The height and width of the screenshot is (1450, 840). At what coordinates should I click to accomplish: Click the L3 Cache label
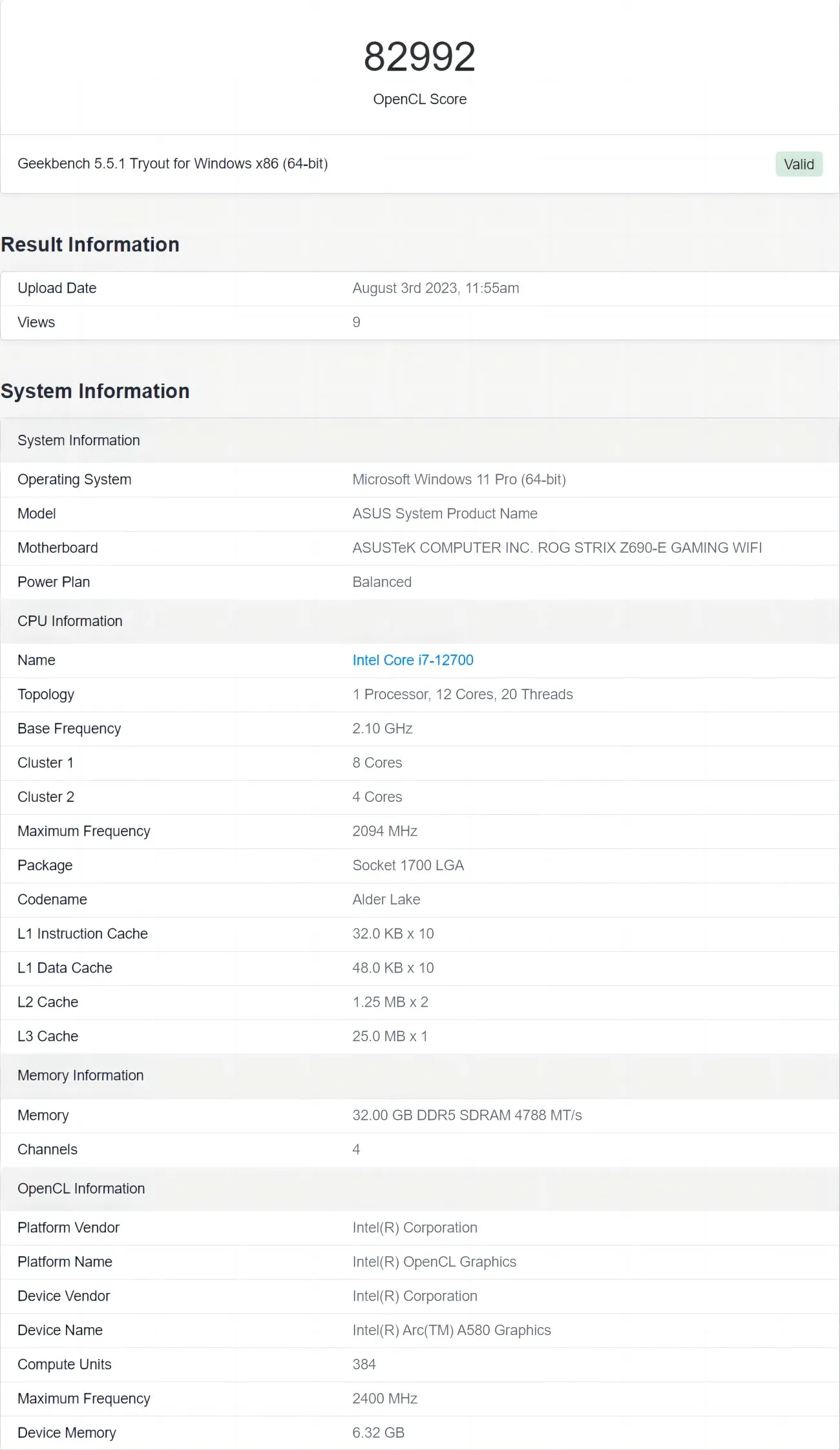coord(48,1036)
